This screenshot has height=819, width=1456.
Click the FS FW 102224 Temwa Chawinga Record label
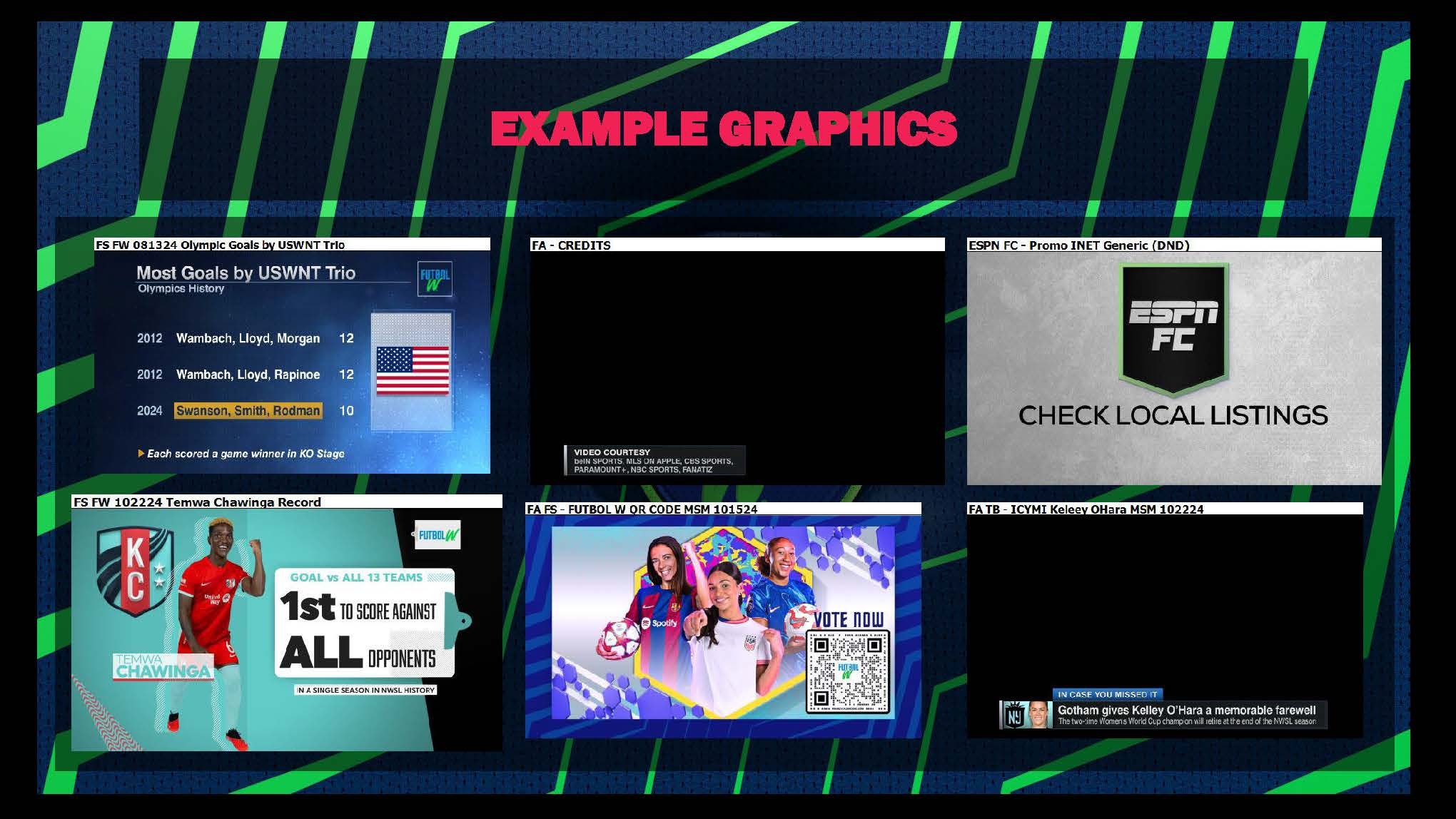pos(197,502)
